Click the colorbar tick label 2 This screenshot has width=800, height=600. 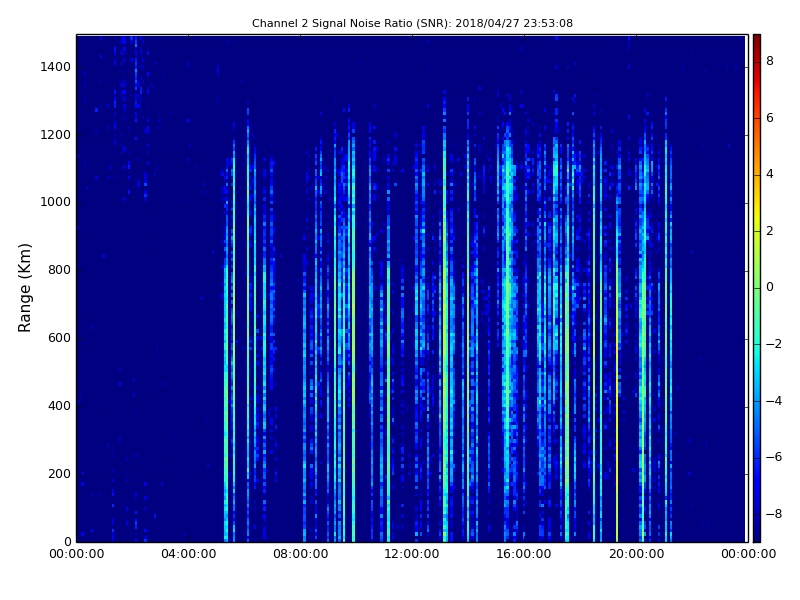coord(770,231)
